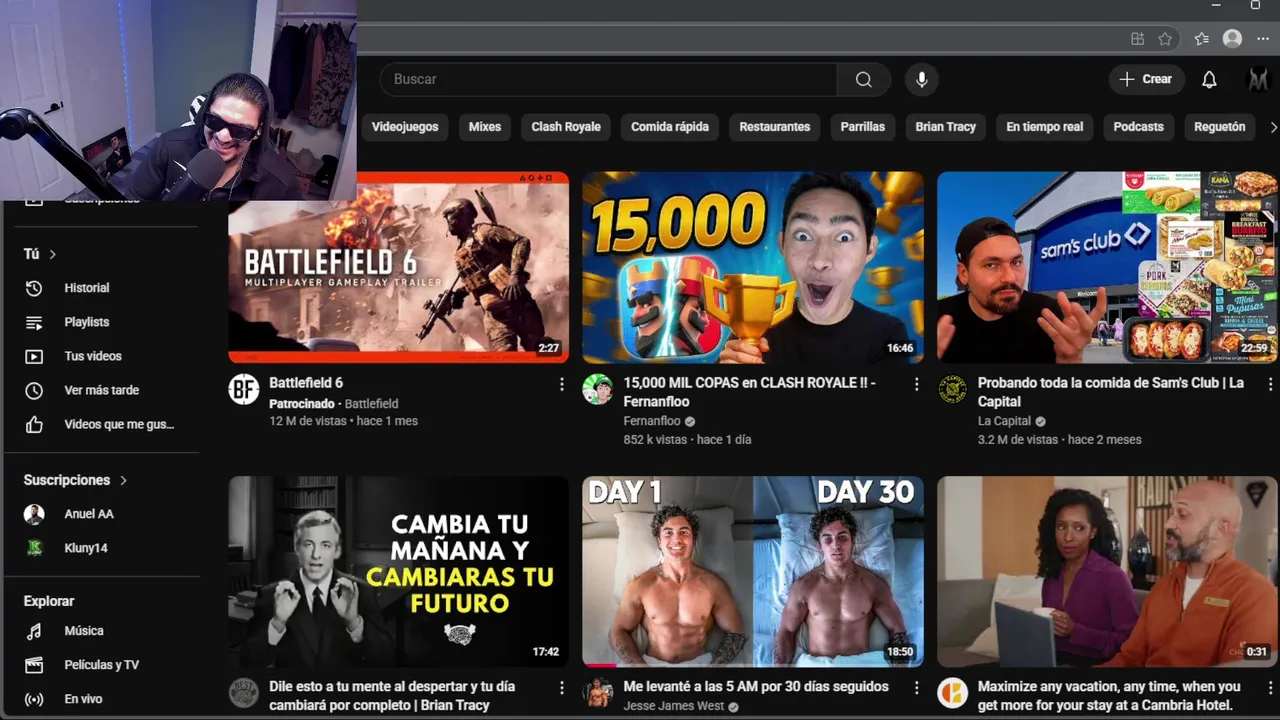Image resolution: width=1280 pixels, height=720 pixels.
Task: Click the search magnifier button
Action: pyautogui.click(x=864, y=80)
